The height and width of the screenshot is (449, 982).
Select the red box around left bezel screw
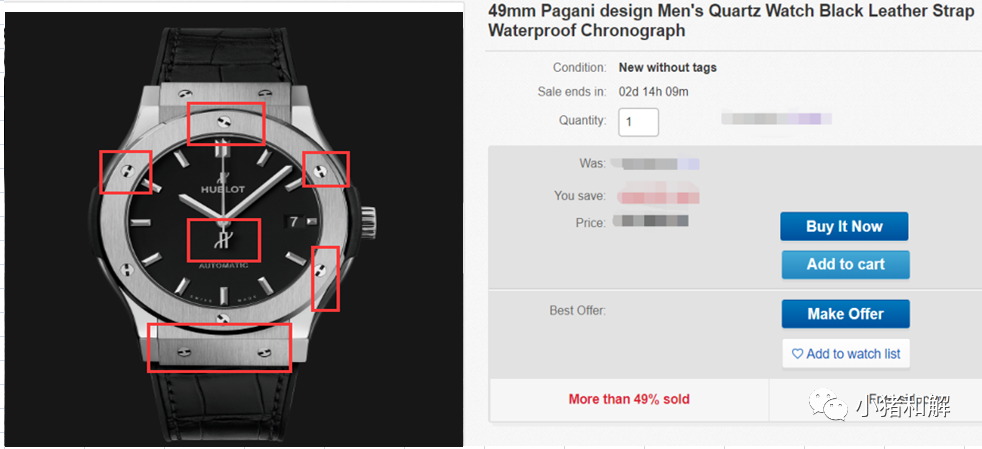click(x=126, y=172)
